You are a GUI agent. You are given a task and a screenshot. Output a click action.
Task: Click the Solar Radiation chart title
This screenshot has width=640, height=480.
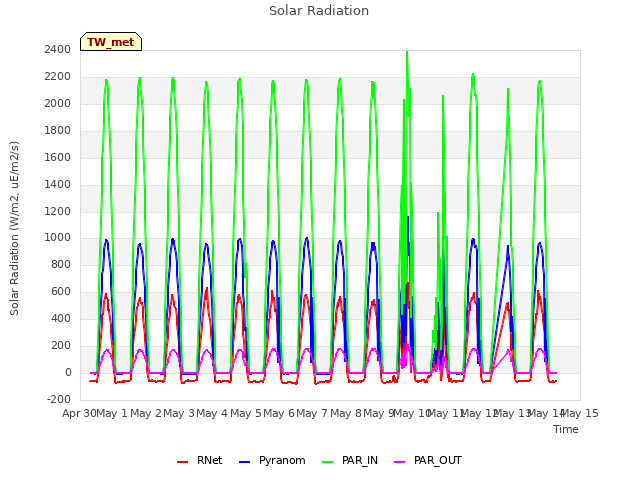(319, 11)
